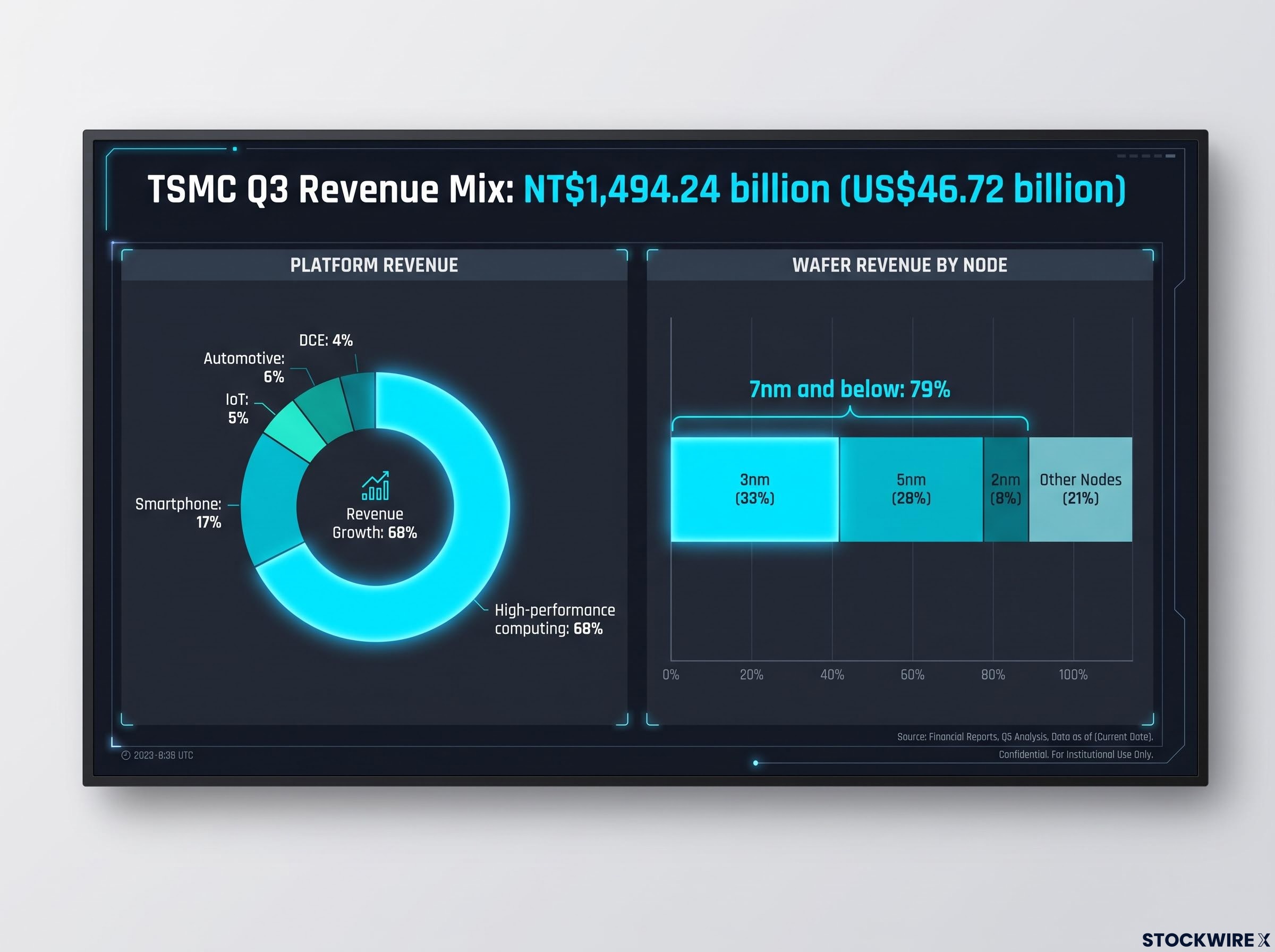Click the 'TSMC Q3 Revenue Mix:' title text
1275x952 pixels.
tap(331, 190)
